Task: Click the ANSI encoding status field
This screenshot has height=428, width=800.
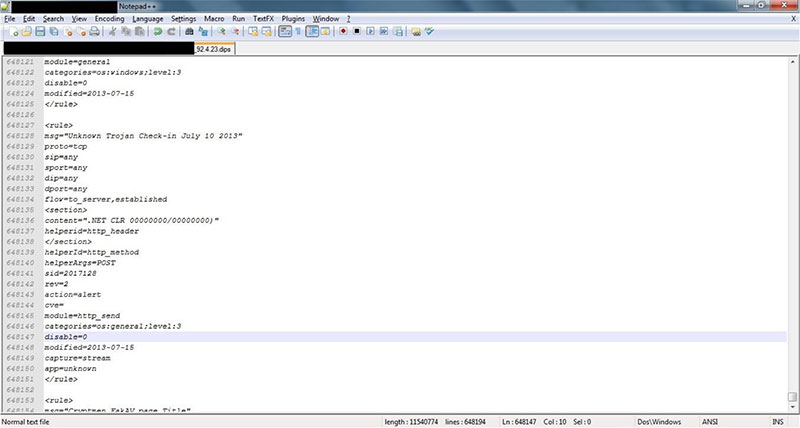Action: point(710,422)
